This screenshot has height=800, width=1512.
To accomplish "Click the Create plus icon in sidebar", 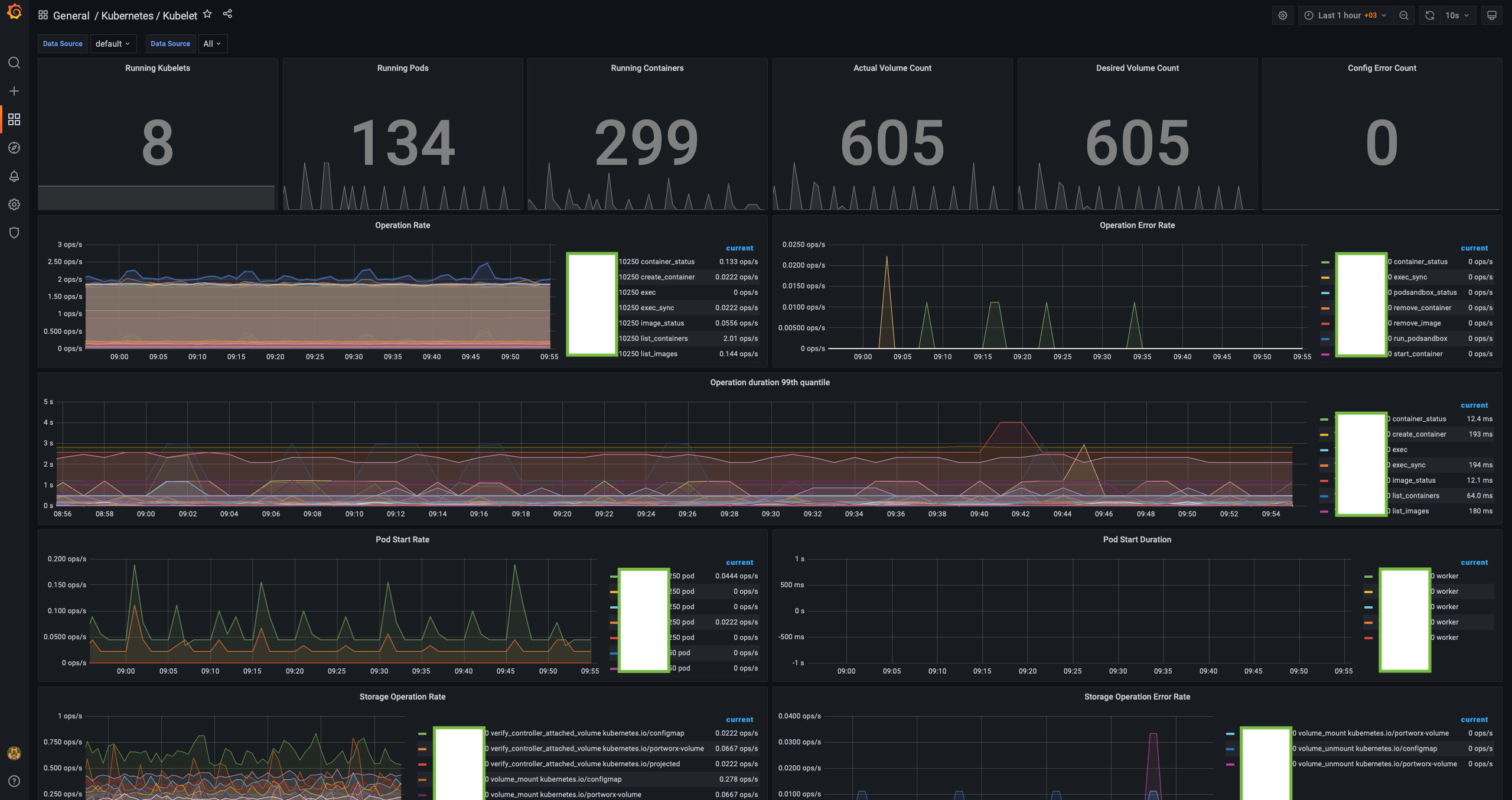I will 14,91.
